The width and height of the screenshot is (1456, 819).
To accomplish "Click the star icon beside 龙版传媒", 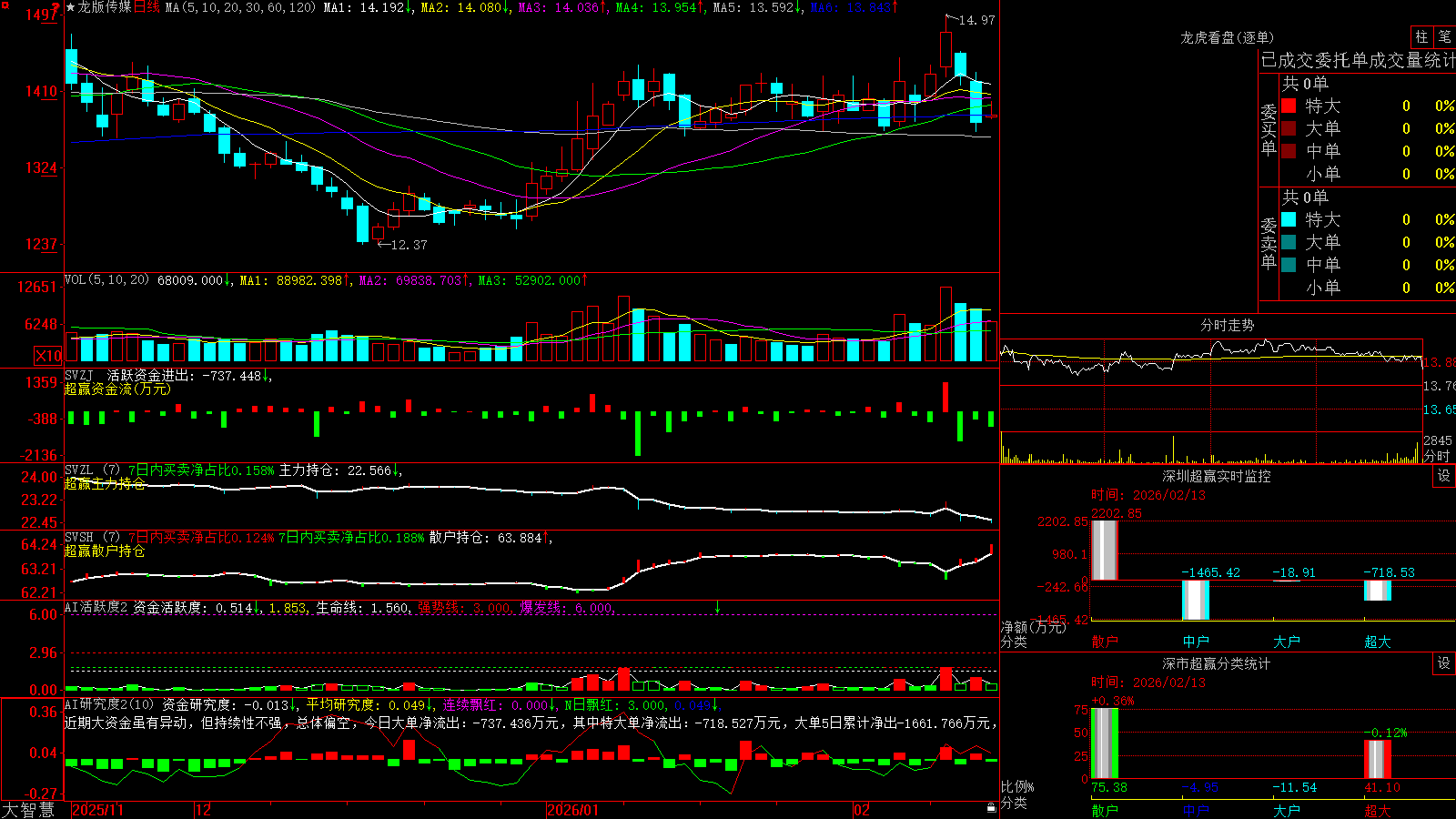I will (x=70, y=7).
